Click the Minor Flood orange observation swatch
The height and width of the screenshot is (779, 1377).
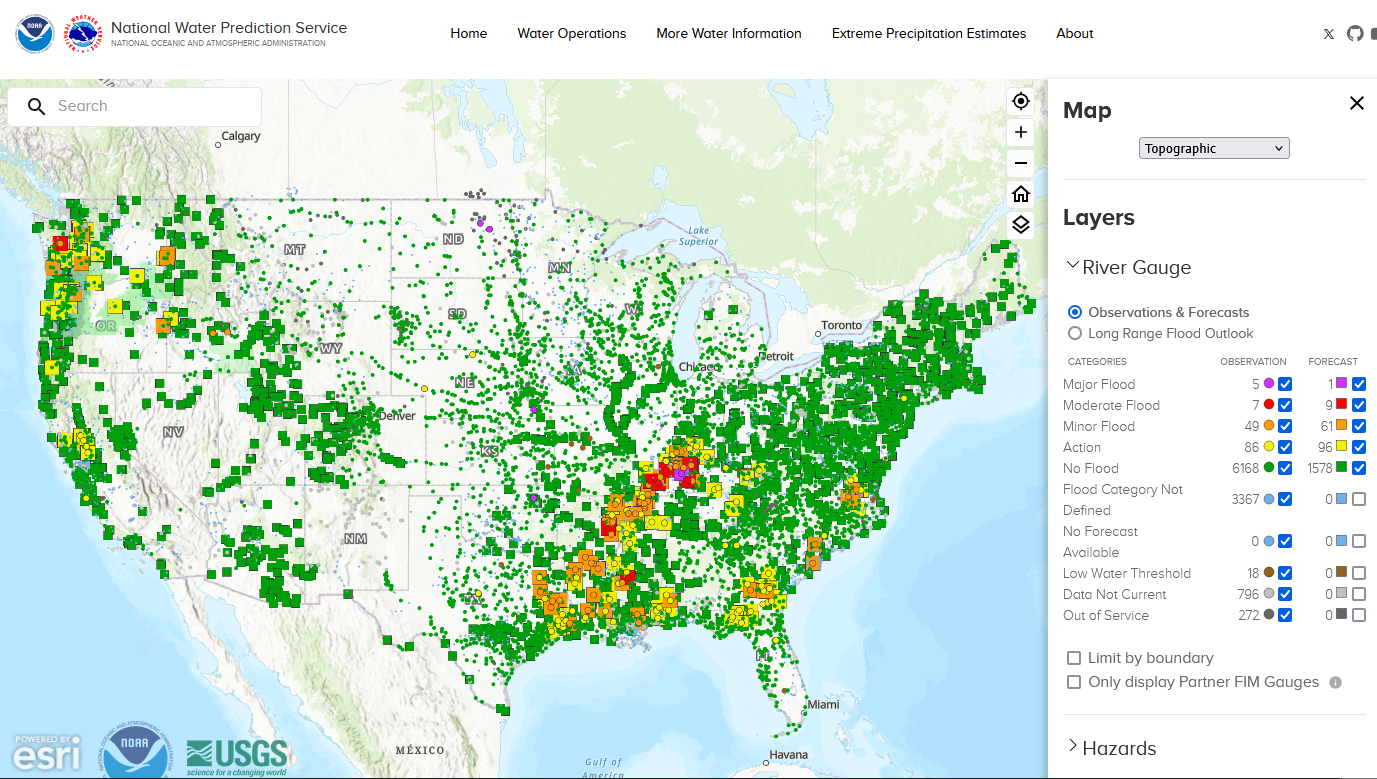pos(1269,426)
